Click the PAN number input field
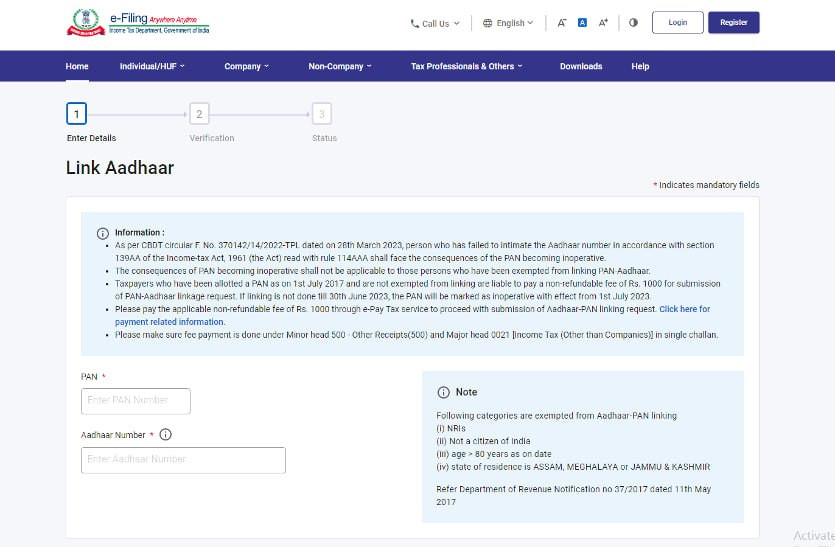The width and height of the screenshot is (835, 547). (136, 401)
